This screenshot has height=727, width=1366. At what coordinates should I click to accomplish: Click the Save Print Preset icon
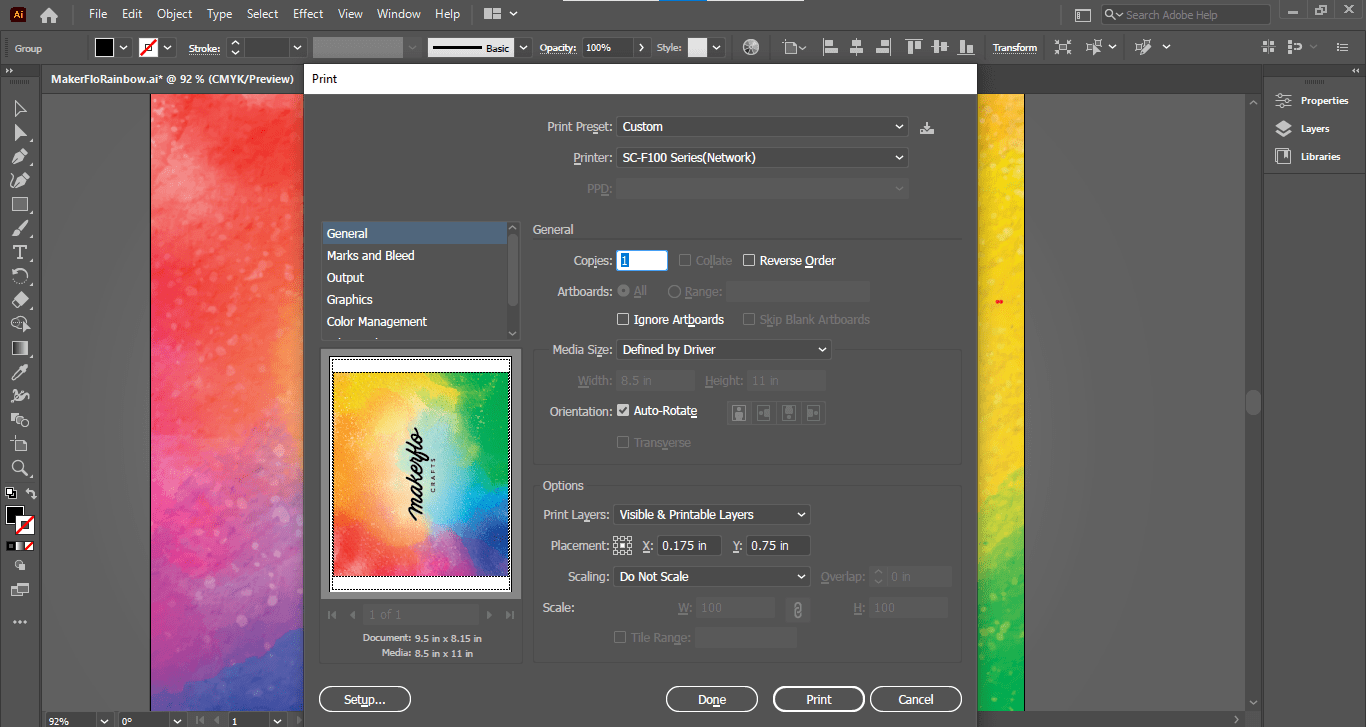coord(927,128)
